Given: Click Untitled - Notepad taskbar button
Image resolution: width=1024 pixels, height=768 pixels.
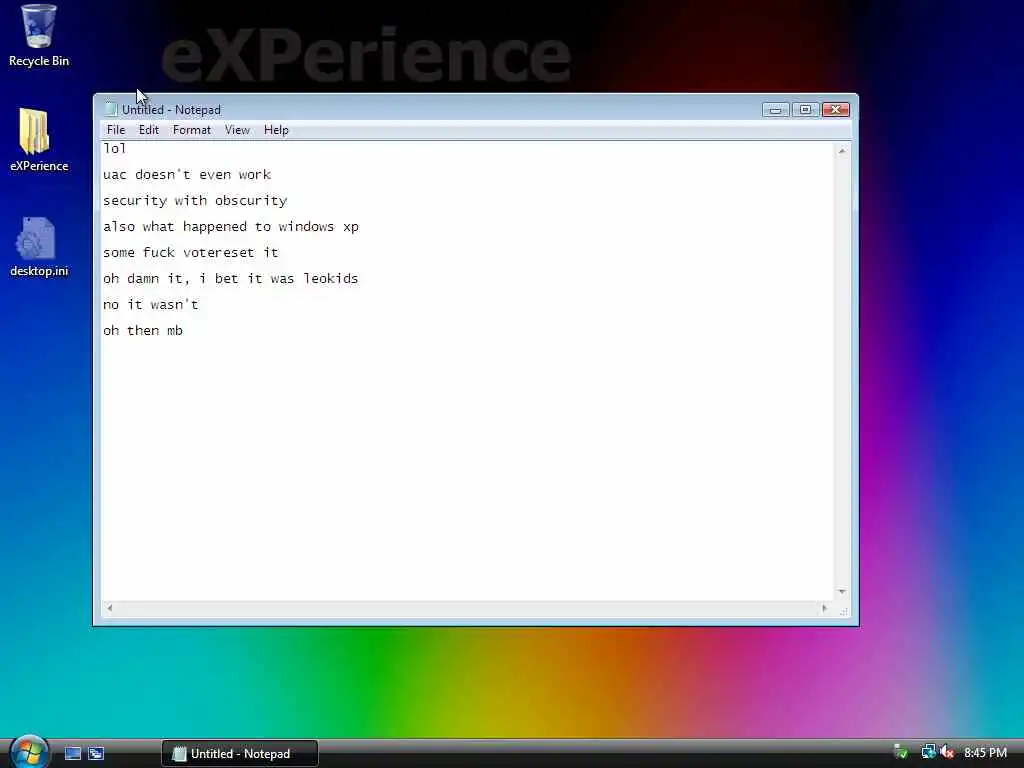Looking at the screenshot, I should tap(240, 754).
